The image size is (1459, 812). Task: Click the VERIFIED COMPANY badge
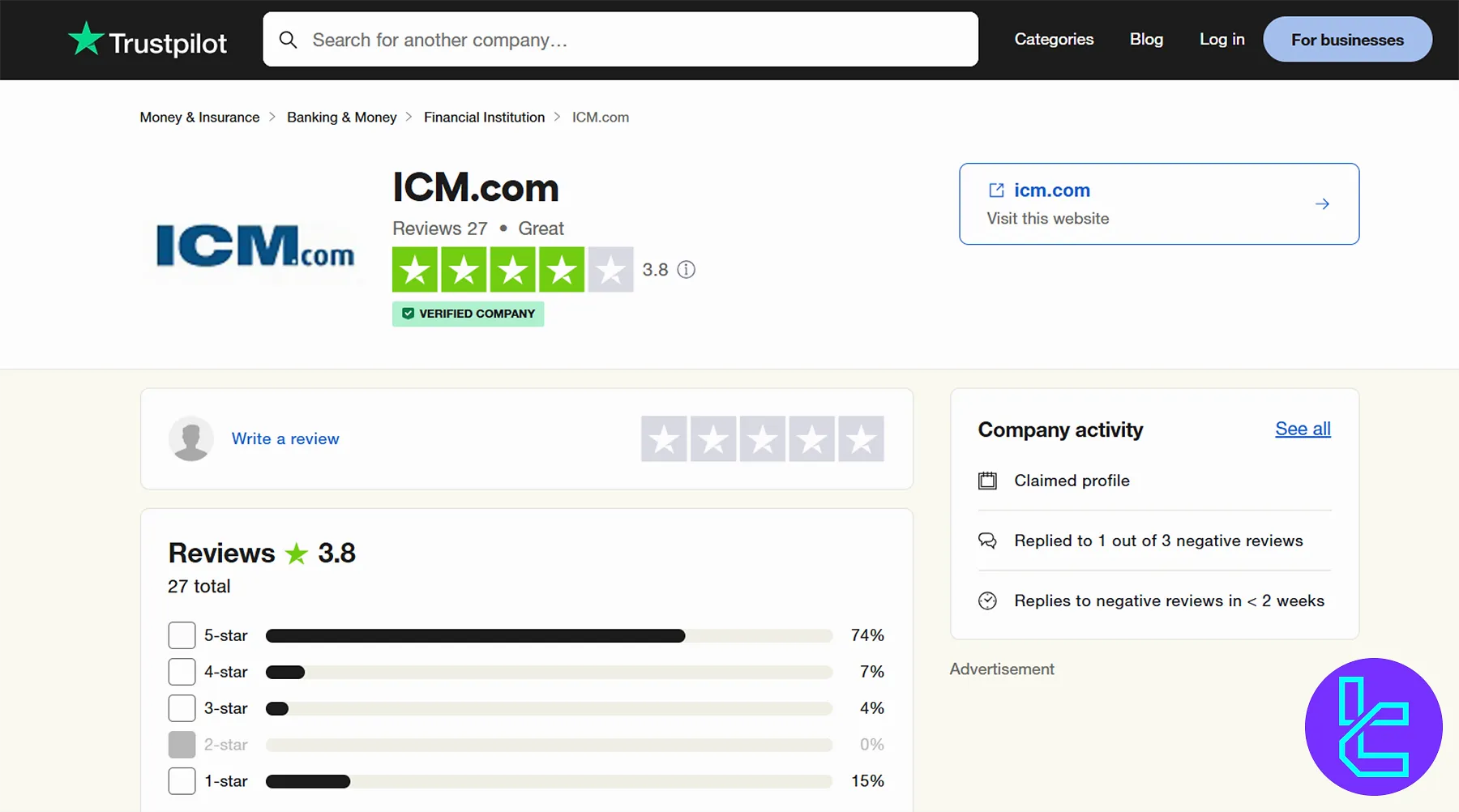(468, 314)
